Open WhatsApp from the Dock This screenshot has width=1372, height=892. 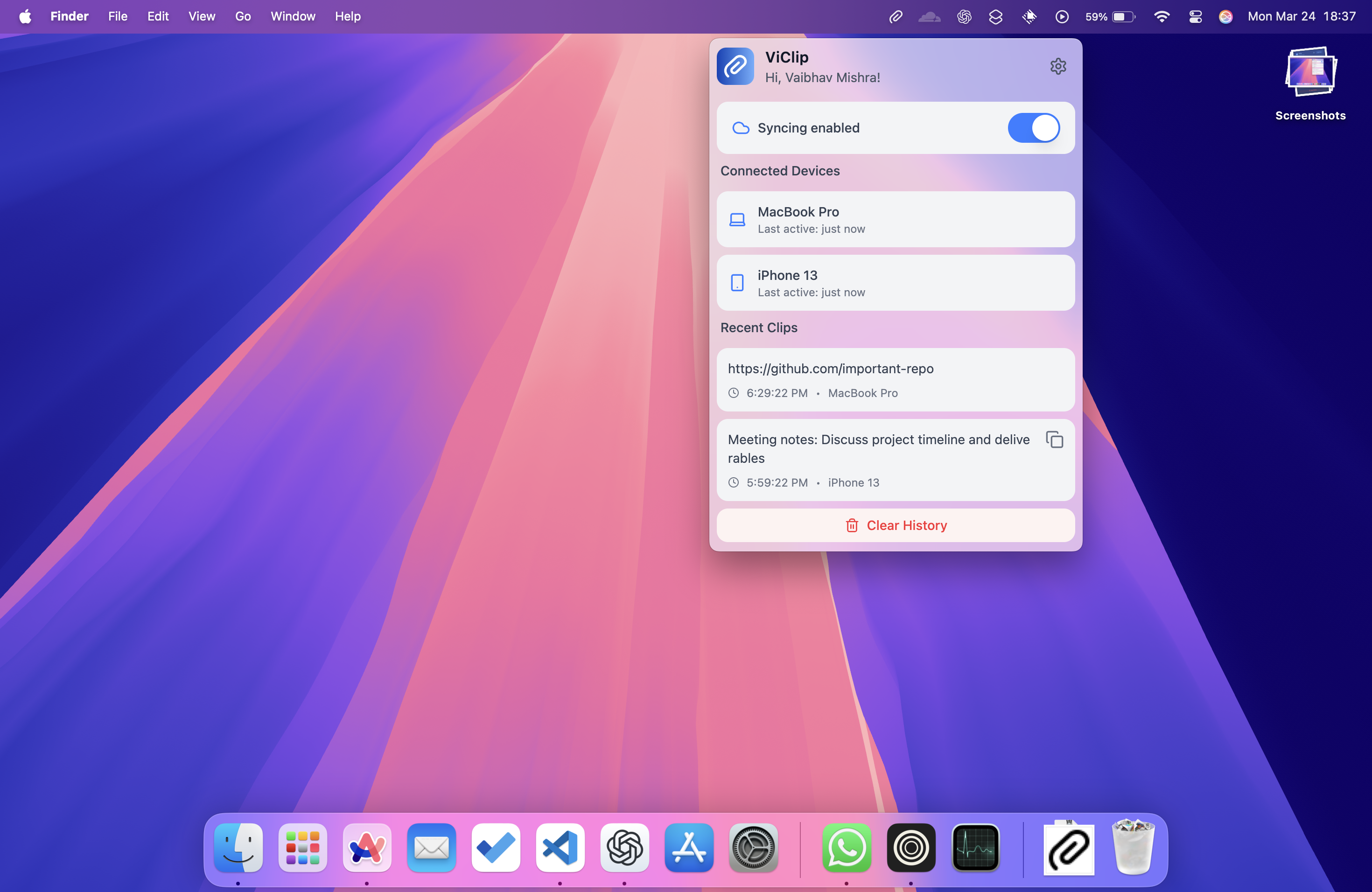(x=846, y=848)
